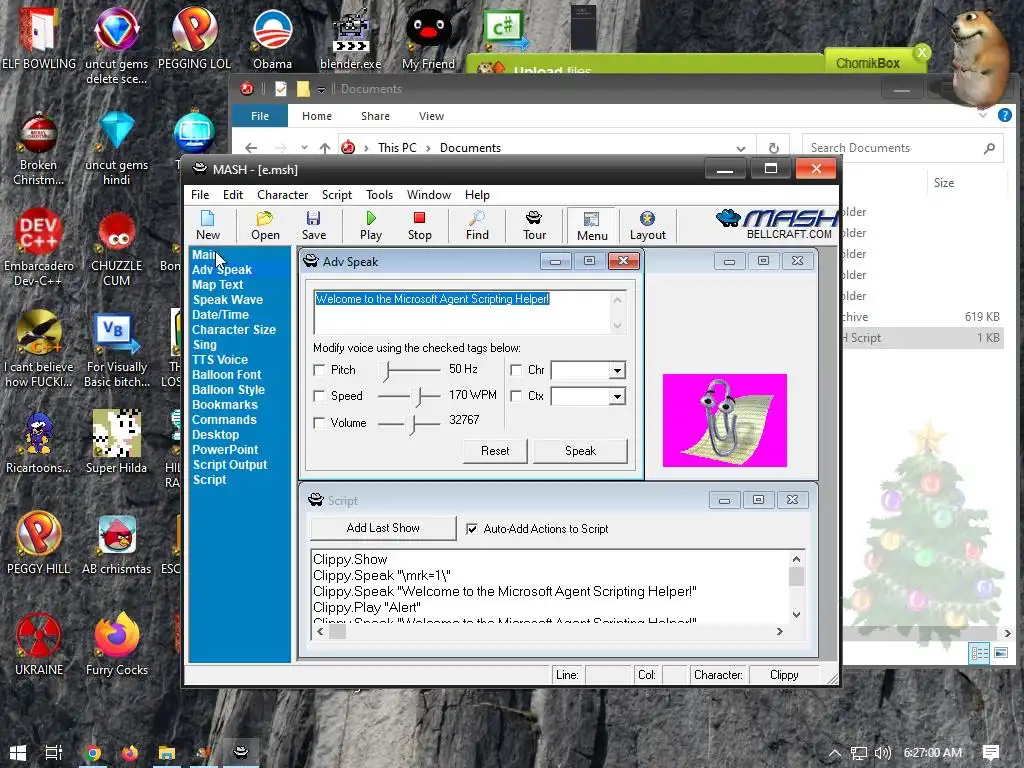Image resolution: width=1024 pixels, height=768 pixels.
Task: Click the Search Documents field
Action: (902, 148)
